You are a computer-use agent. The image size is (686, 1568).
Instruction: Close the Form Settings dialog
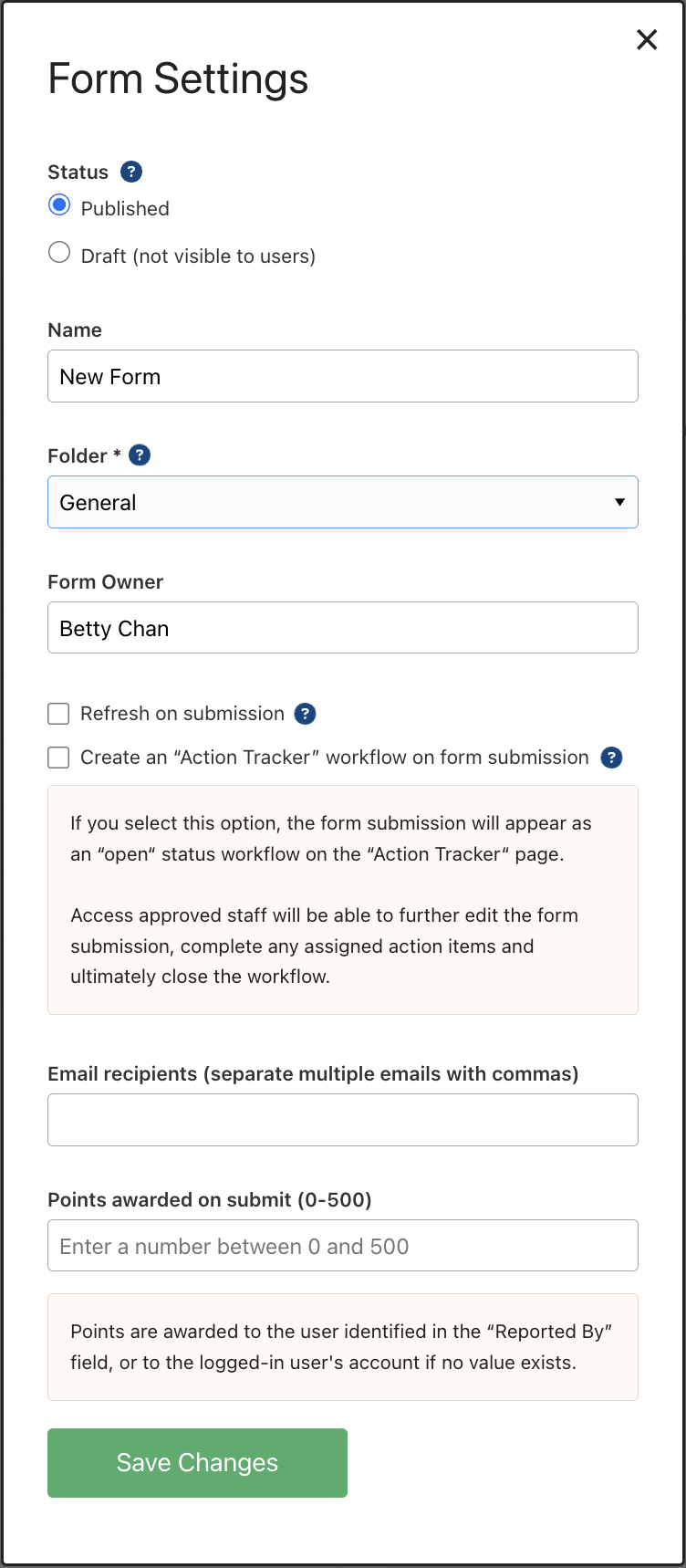click(647, 39)
